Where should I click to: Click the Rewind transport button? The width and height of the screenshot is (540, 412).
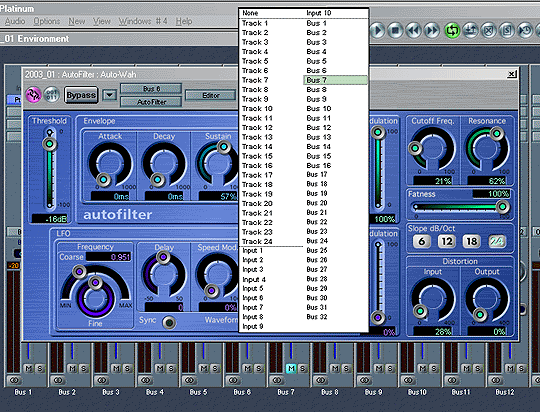click(414, 31)
